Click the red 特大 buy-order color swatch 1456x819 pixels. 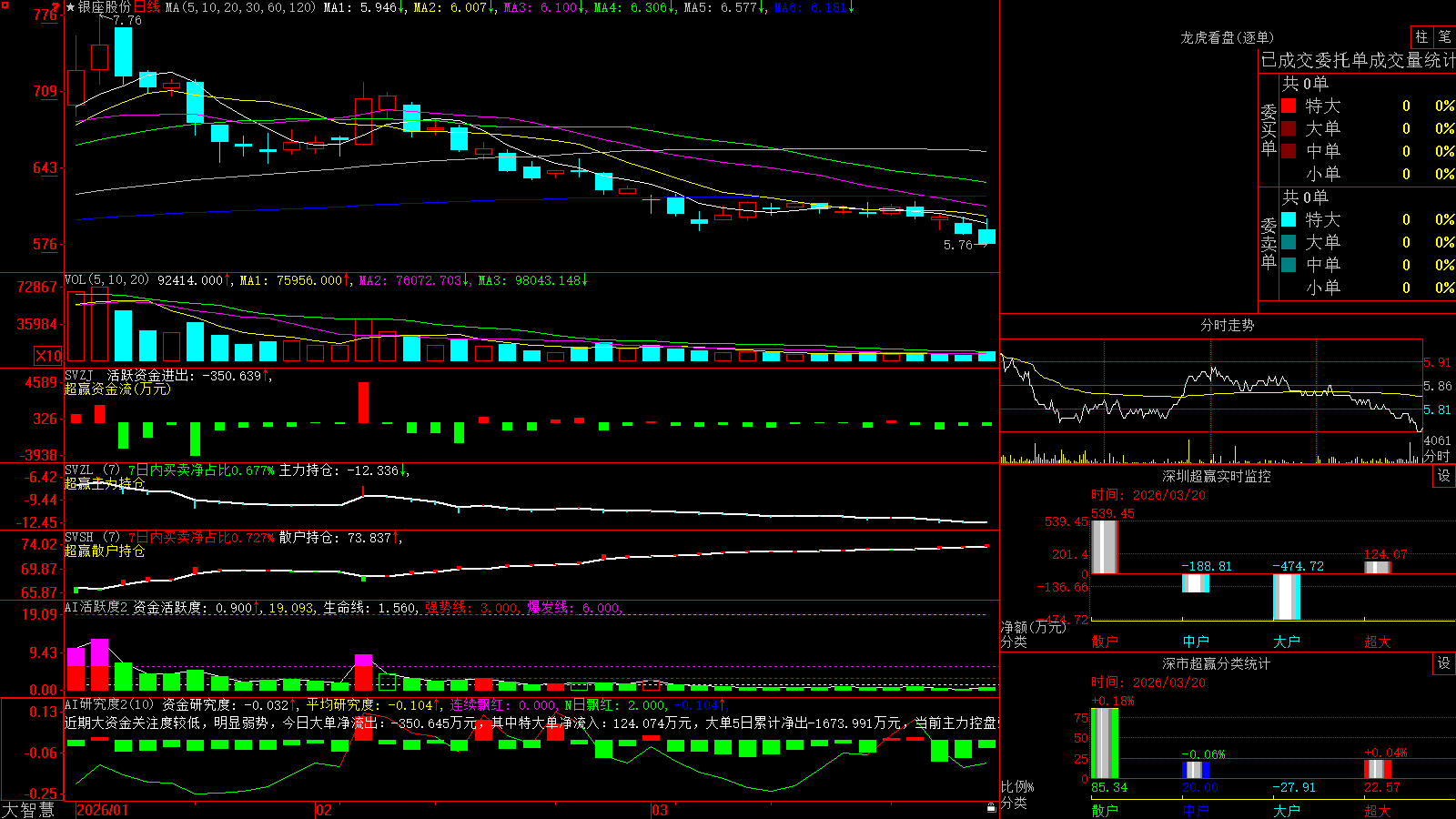click(1289, 106)
